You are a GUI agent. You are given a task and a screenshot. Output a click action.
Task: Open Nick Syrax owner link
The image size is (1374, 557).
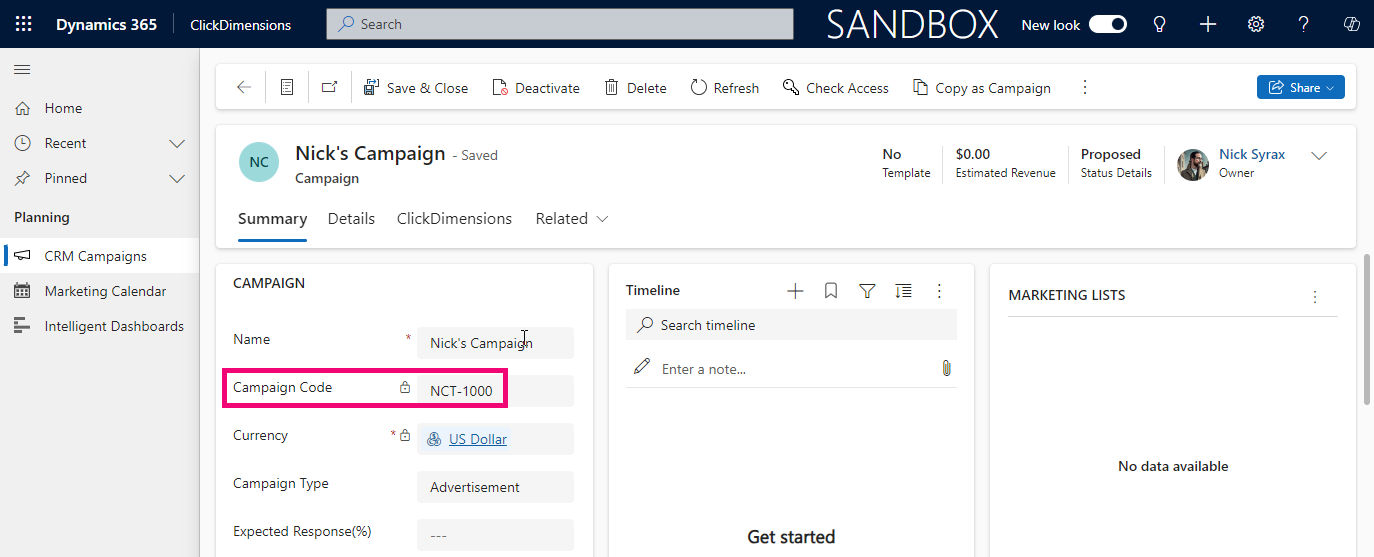pyautogui.click(x=1252, y=154)
